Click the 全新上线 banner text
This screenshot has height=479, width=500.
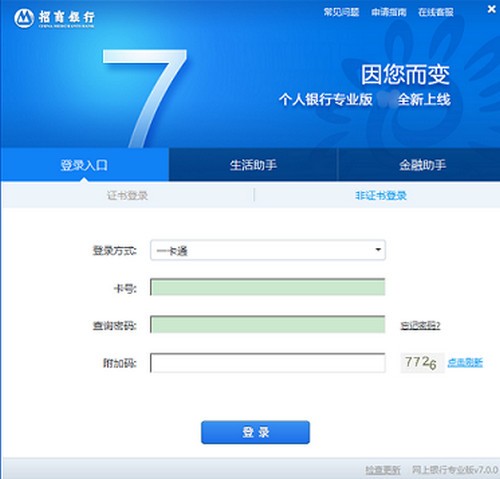[x=424, y=99]
